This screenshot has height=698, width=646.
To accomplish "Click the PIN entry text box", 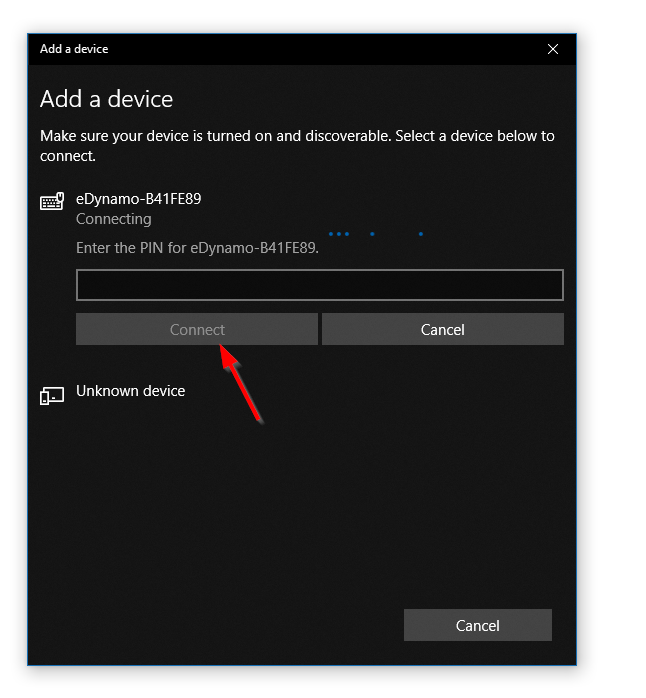I will 319,285.
